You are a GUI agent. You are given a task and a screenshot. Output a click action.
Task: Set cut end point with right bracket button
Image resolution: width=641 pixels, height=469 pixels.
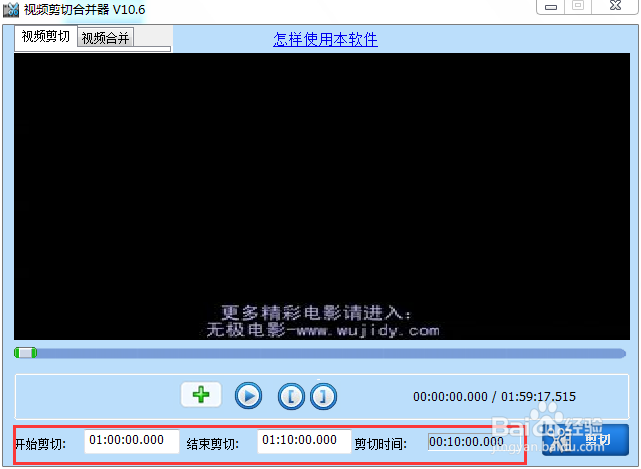(x=323, y=396)
